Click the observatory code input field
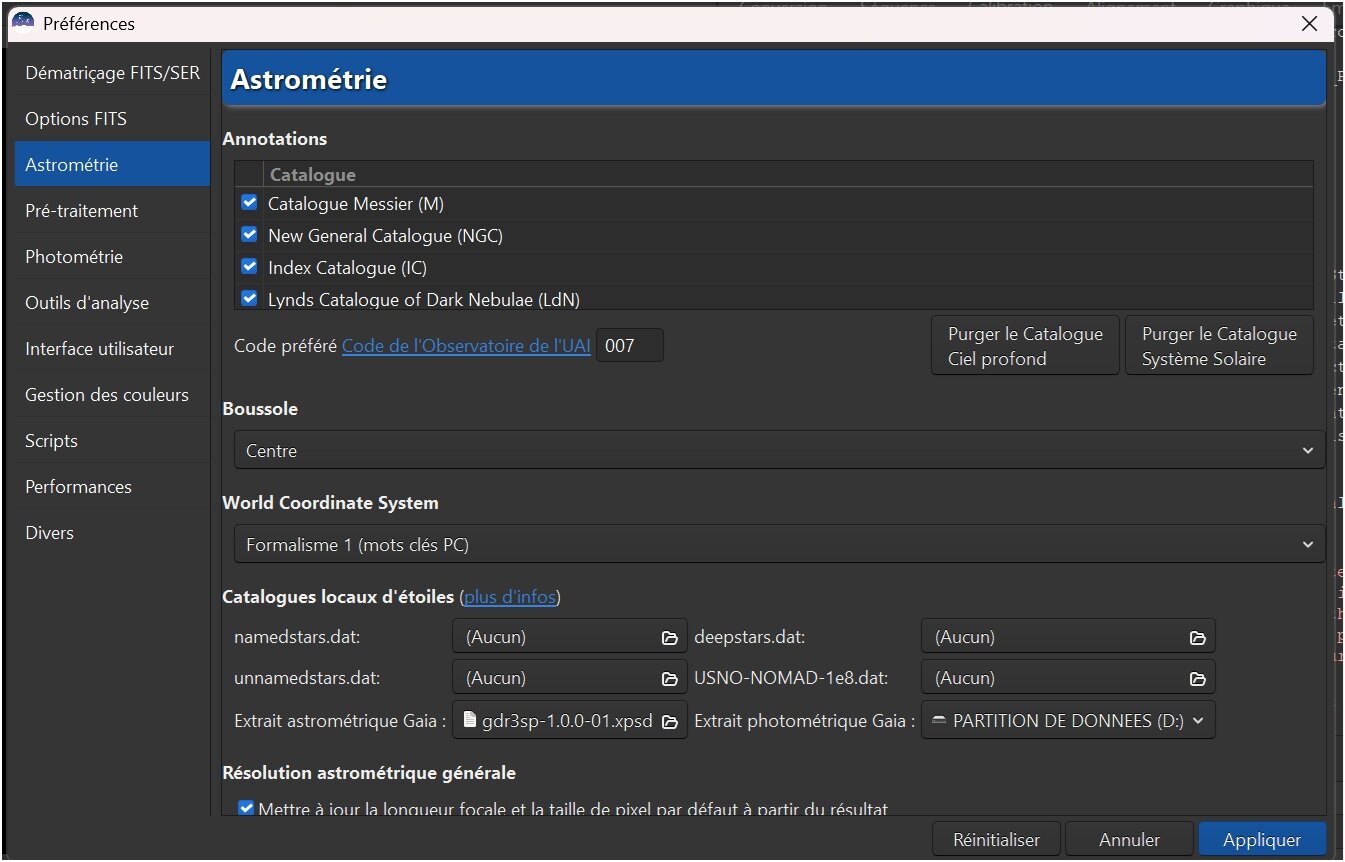 pyautogui.click(x=629, y=347)
